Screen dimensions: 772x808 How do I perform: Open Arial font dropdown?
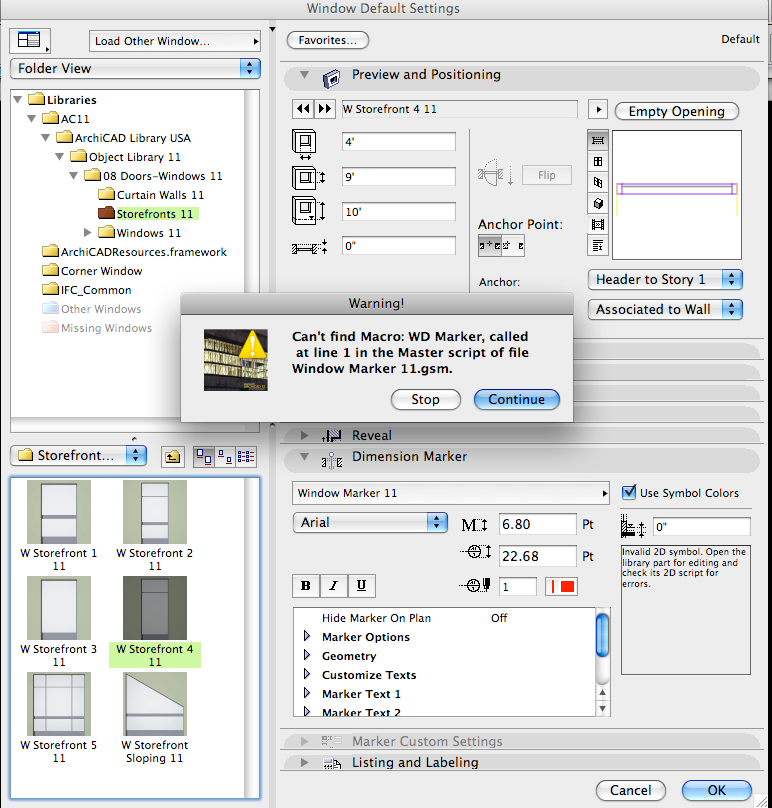(x=370, y=523)
